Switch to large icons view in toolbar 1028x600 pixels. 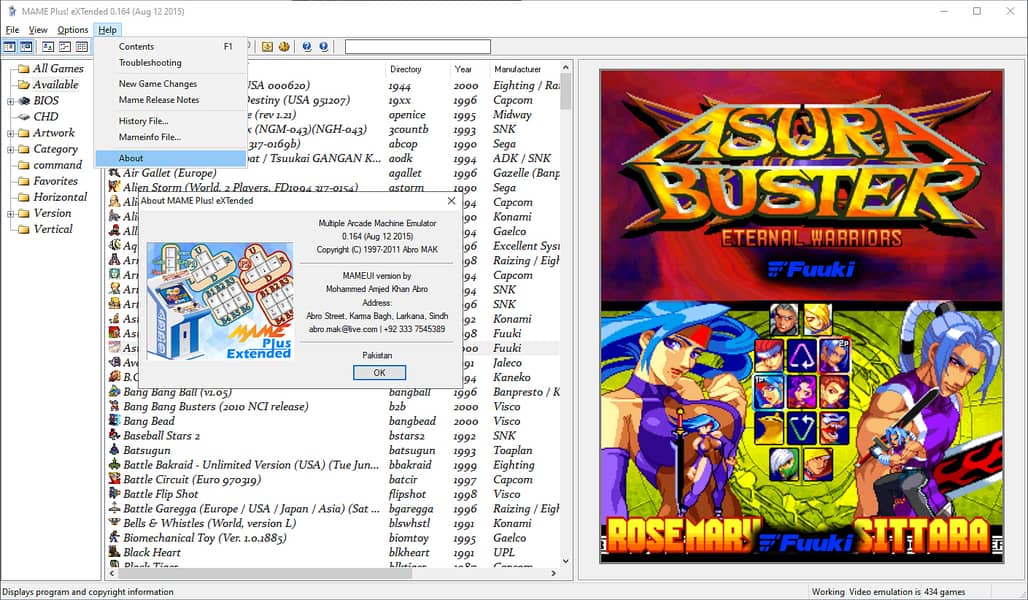[x=48, y=47]
